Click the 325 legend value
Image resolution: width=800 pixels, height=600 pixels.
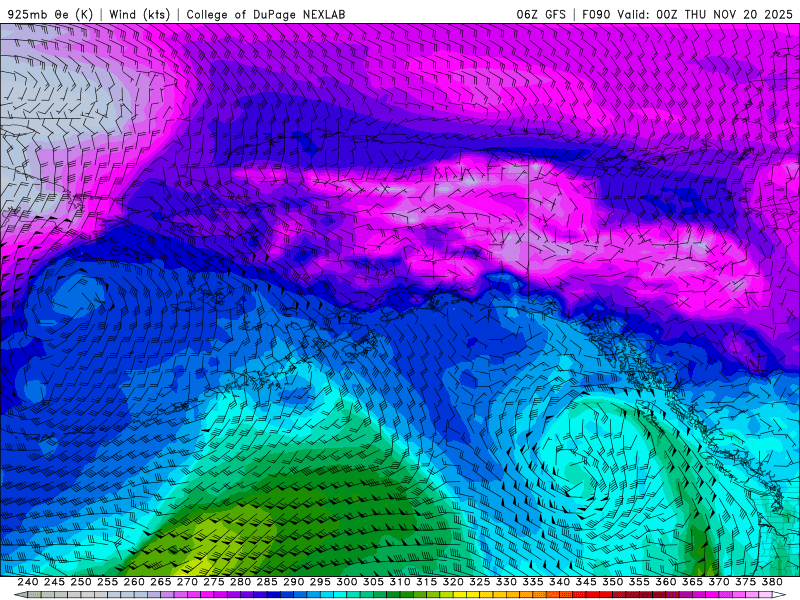pyautogui.click(x=480, y=582)
